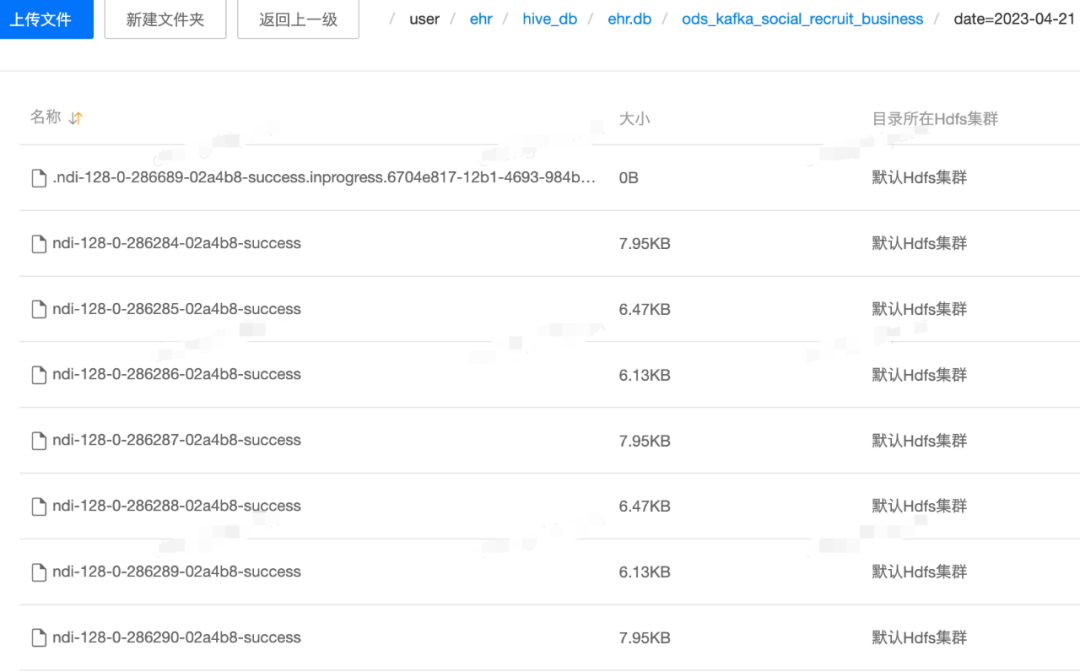The image size is (1080, 672).
Task: Click file icon beside ndi-128-0-286288 file
Action: [39, 506]
